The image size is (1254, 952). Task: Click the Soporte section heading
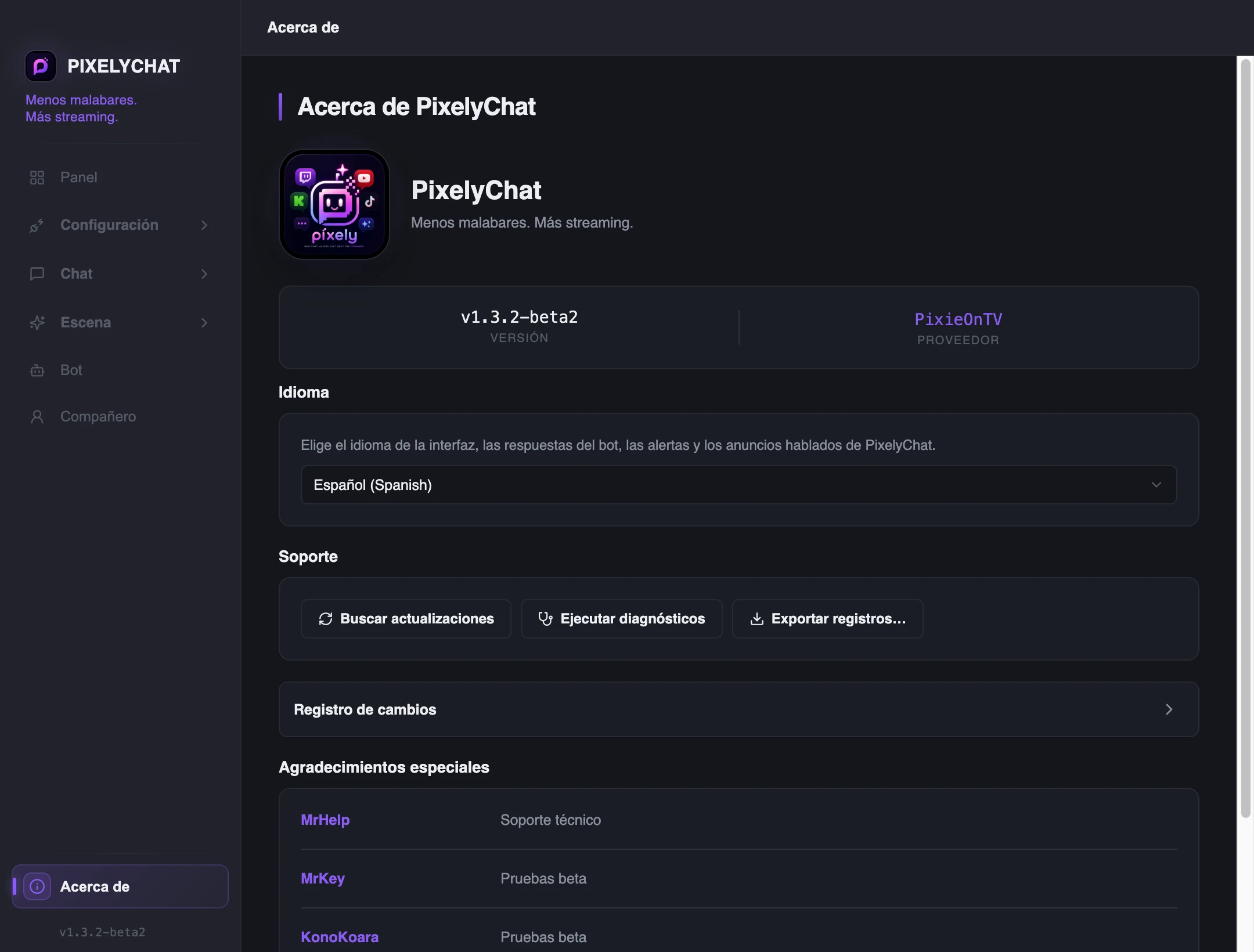click(308, 557)
